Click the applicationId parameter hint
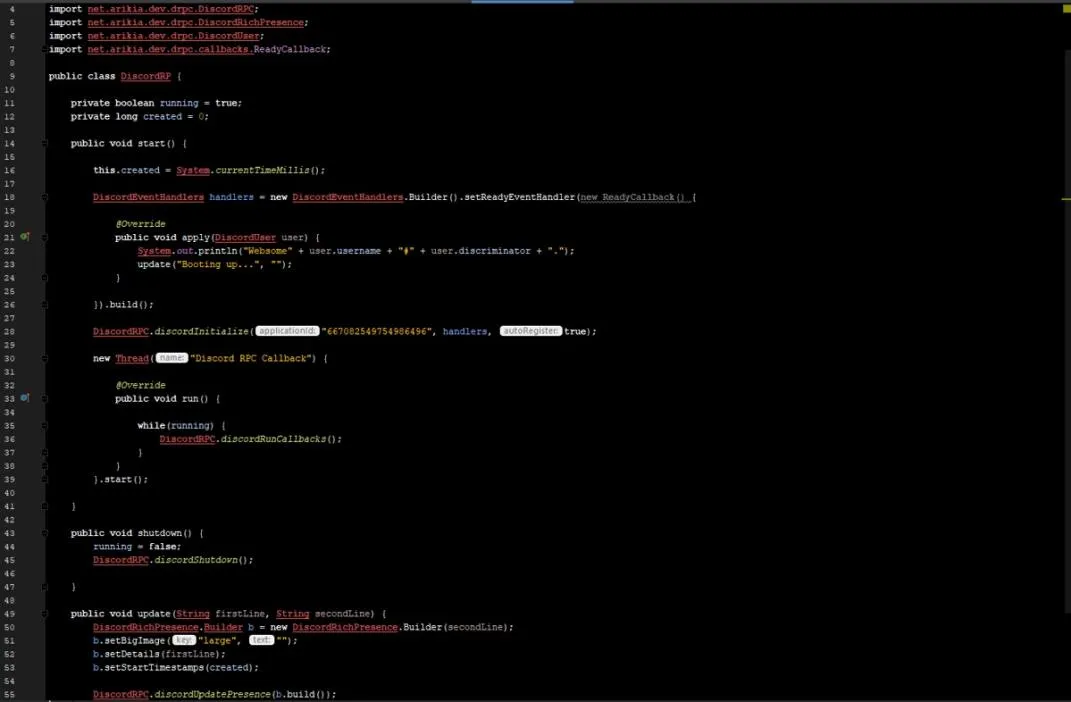The image size is (1071, 702). pyautogui.click(x=287, y=331)
